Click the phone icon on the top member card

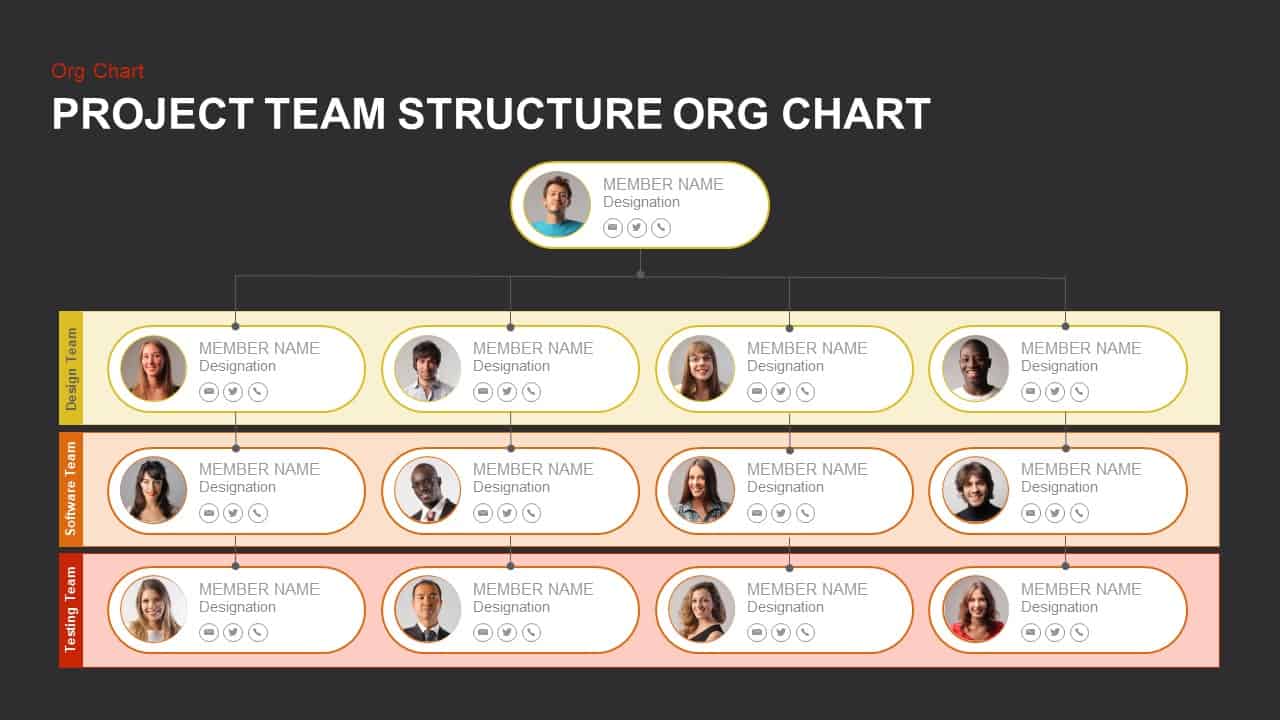tap(661, 228)
